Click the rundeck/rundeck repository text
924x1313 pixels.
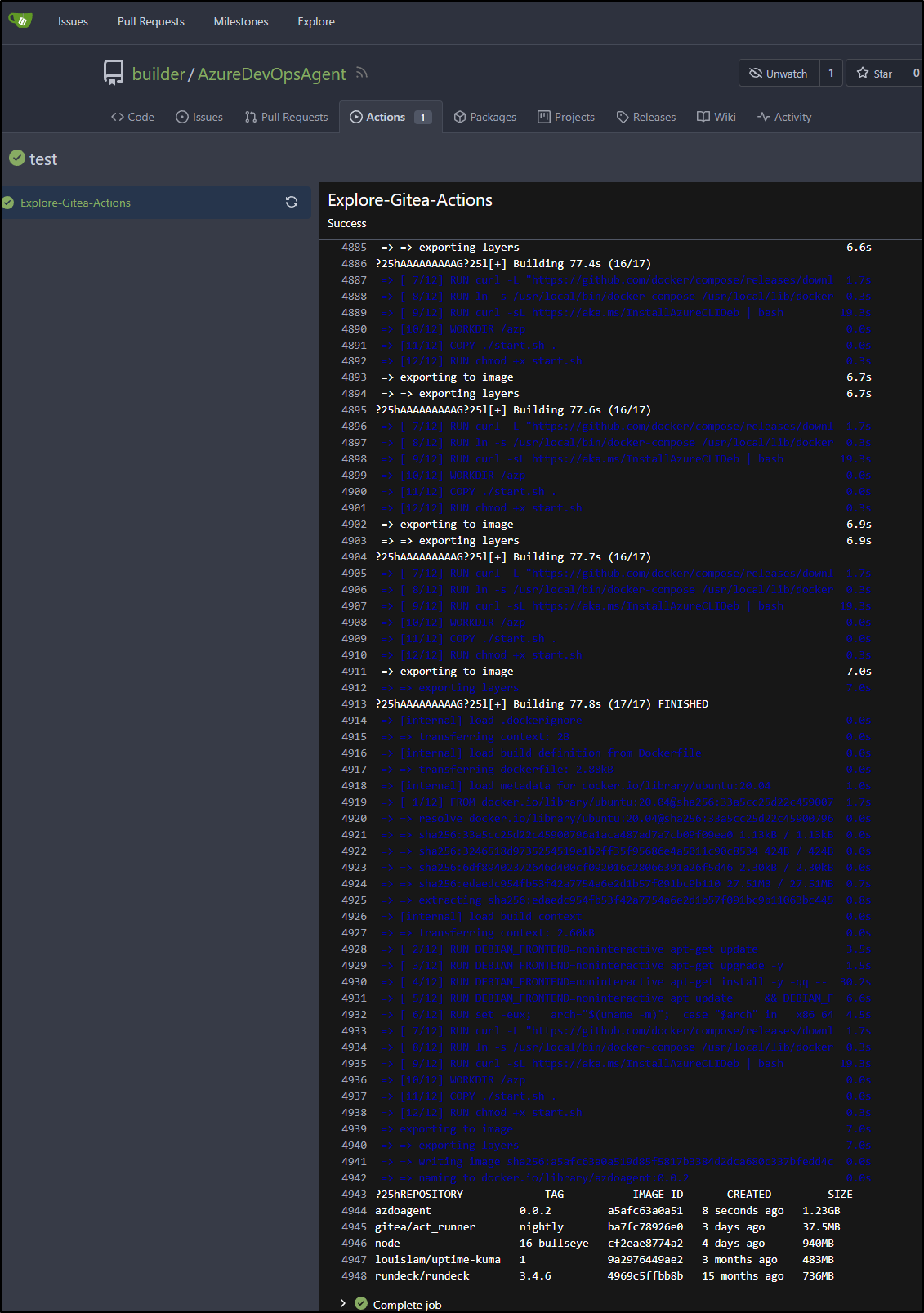coord(422,1275)
